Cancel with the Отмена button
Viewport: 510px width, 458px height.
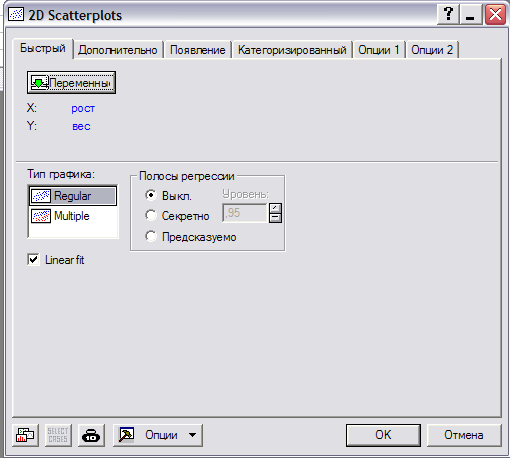tap(464, 435)
